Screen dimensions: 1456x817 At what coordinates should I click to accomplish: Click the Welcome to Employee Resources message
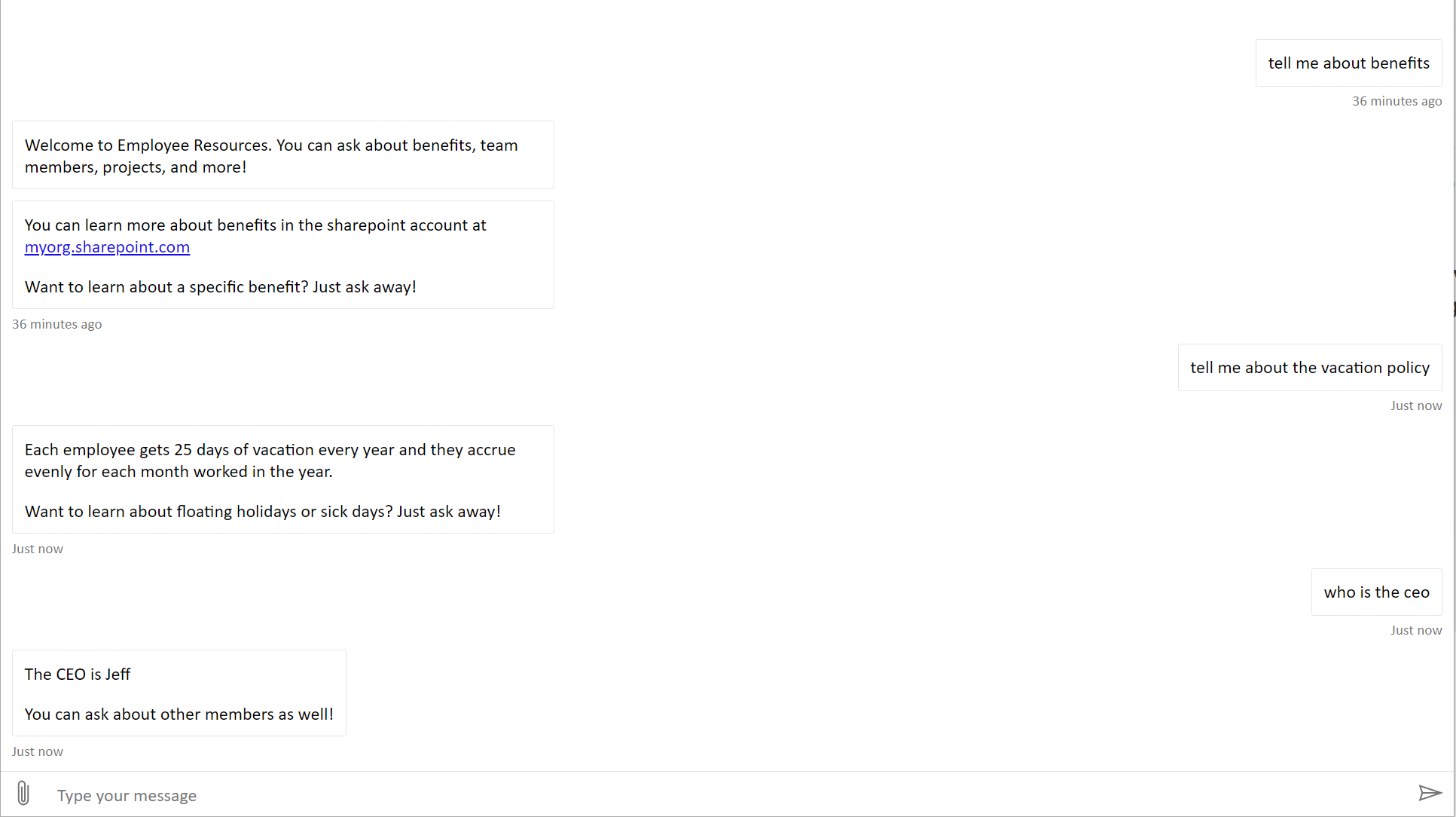[x=283, y=155]
